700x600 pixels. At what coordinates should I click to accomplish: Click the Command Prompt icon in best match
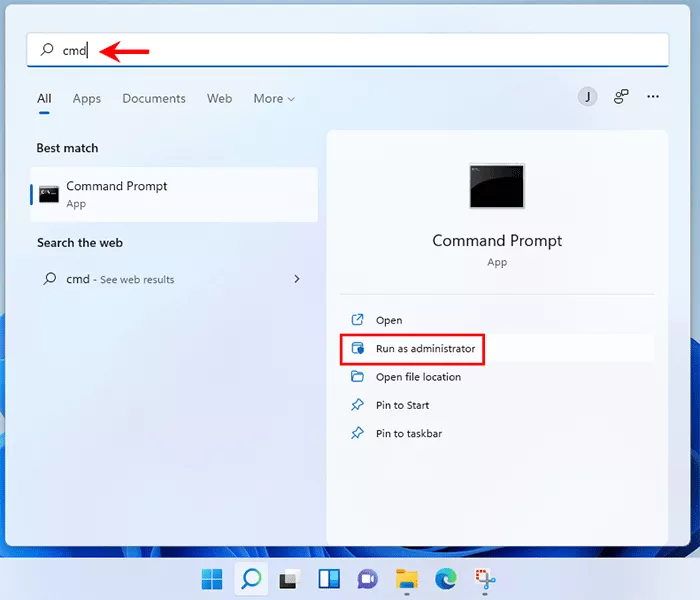pos(49,194)
